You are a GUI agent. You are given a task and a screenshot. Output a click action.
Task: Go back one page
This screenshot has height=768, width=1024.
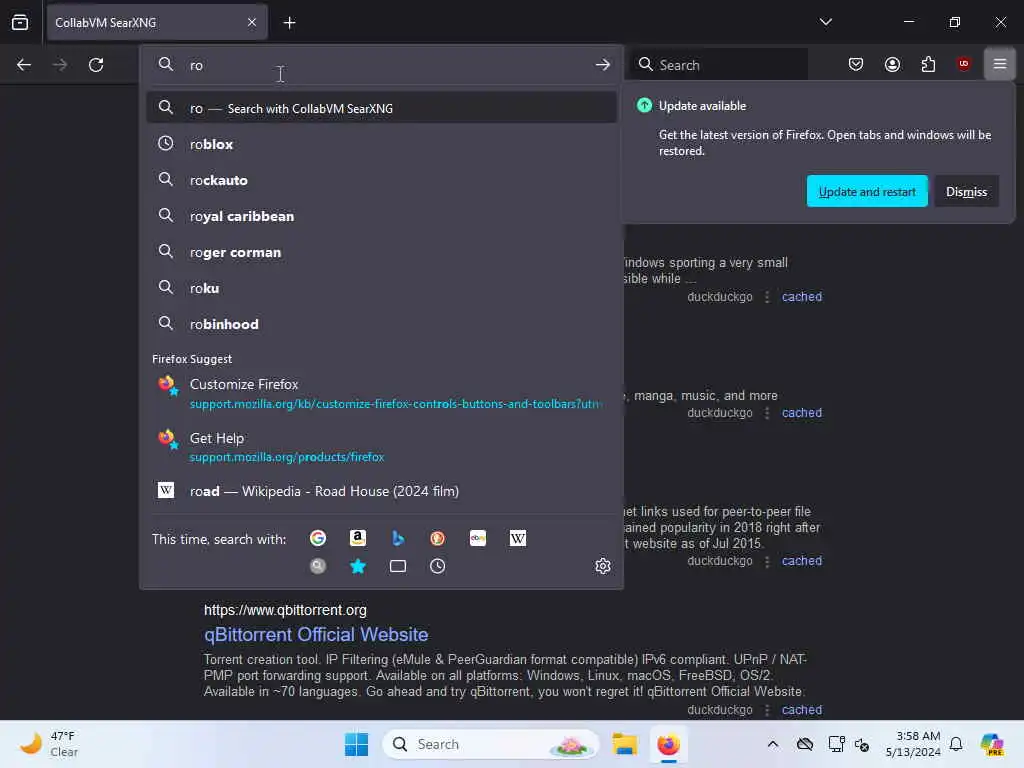(24, 65)
